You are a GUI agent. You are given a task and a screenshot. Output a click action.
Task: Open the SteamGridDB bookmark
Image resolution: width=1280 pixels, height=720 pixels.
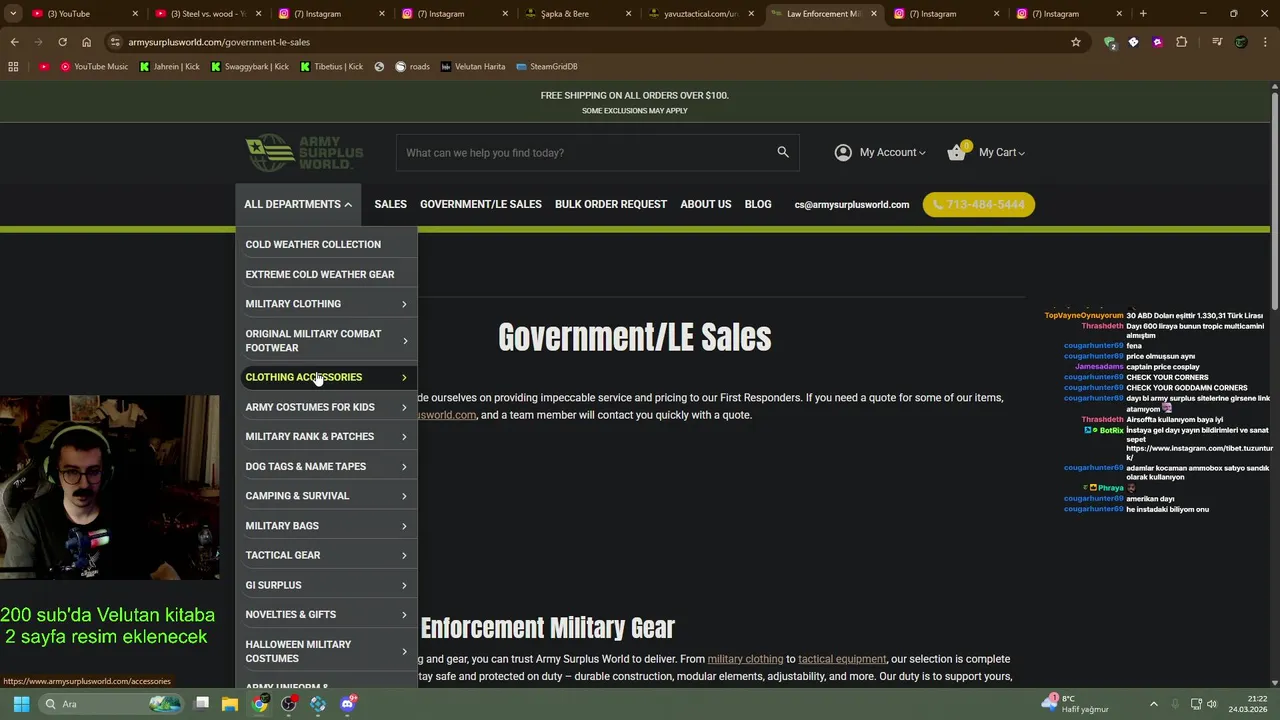[547, 66]
